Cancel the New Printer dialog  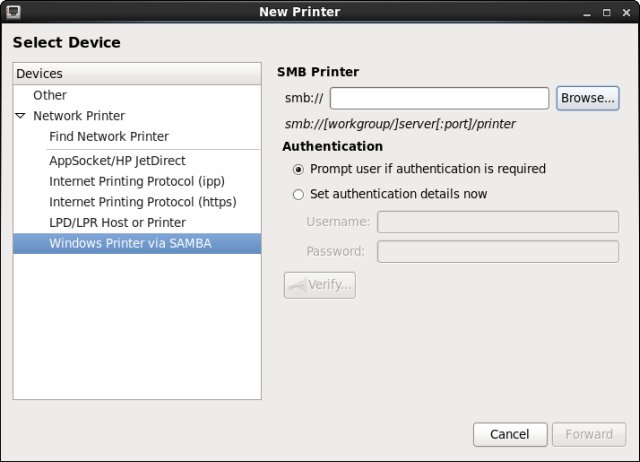click(x=509, y=434)
